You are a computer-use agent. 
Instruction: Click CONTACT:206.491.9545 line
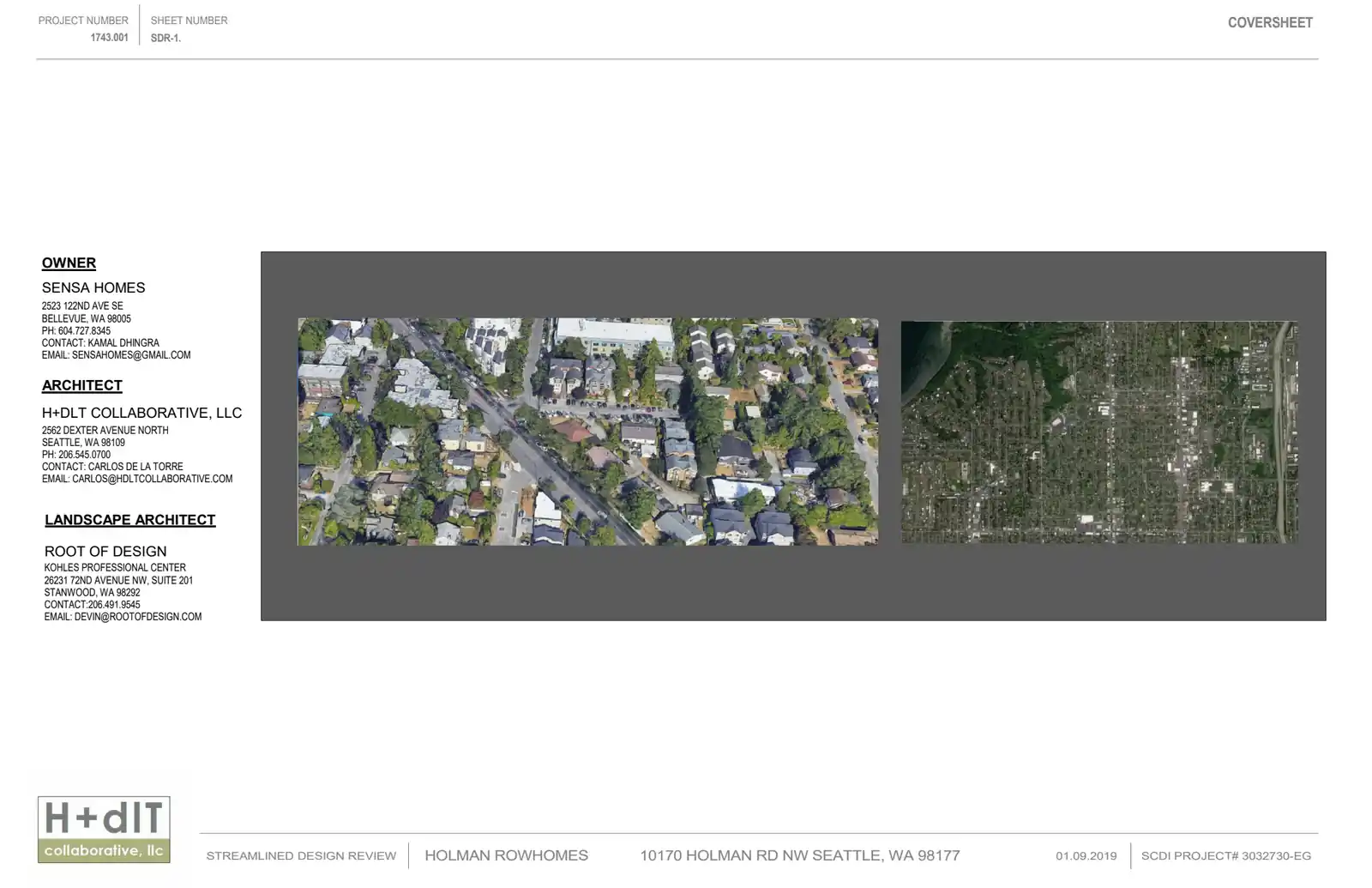92,605
